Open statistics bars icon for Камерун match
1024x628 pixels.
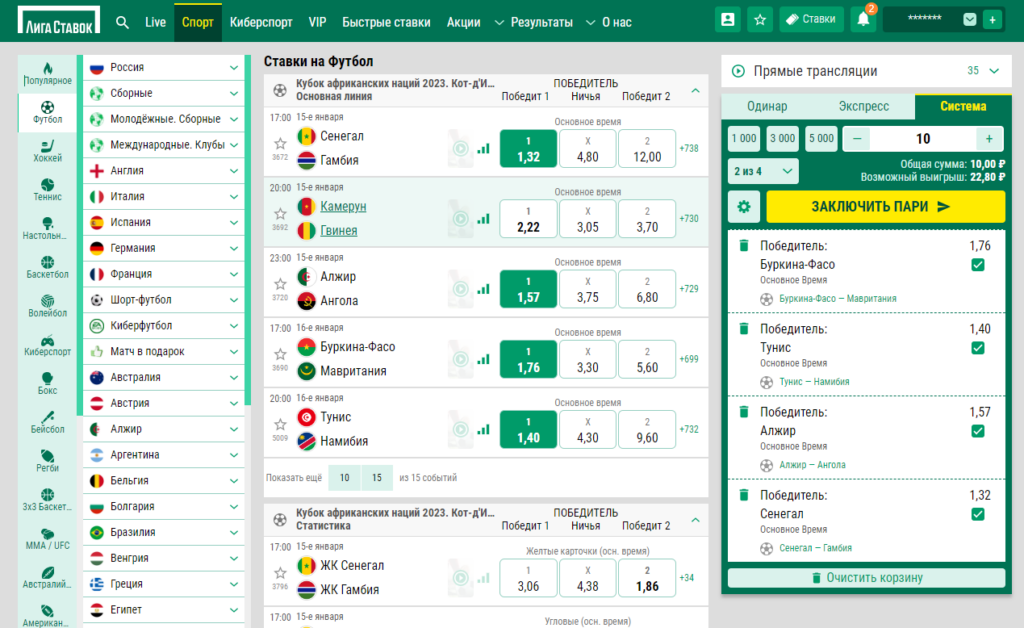(483, 219)
